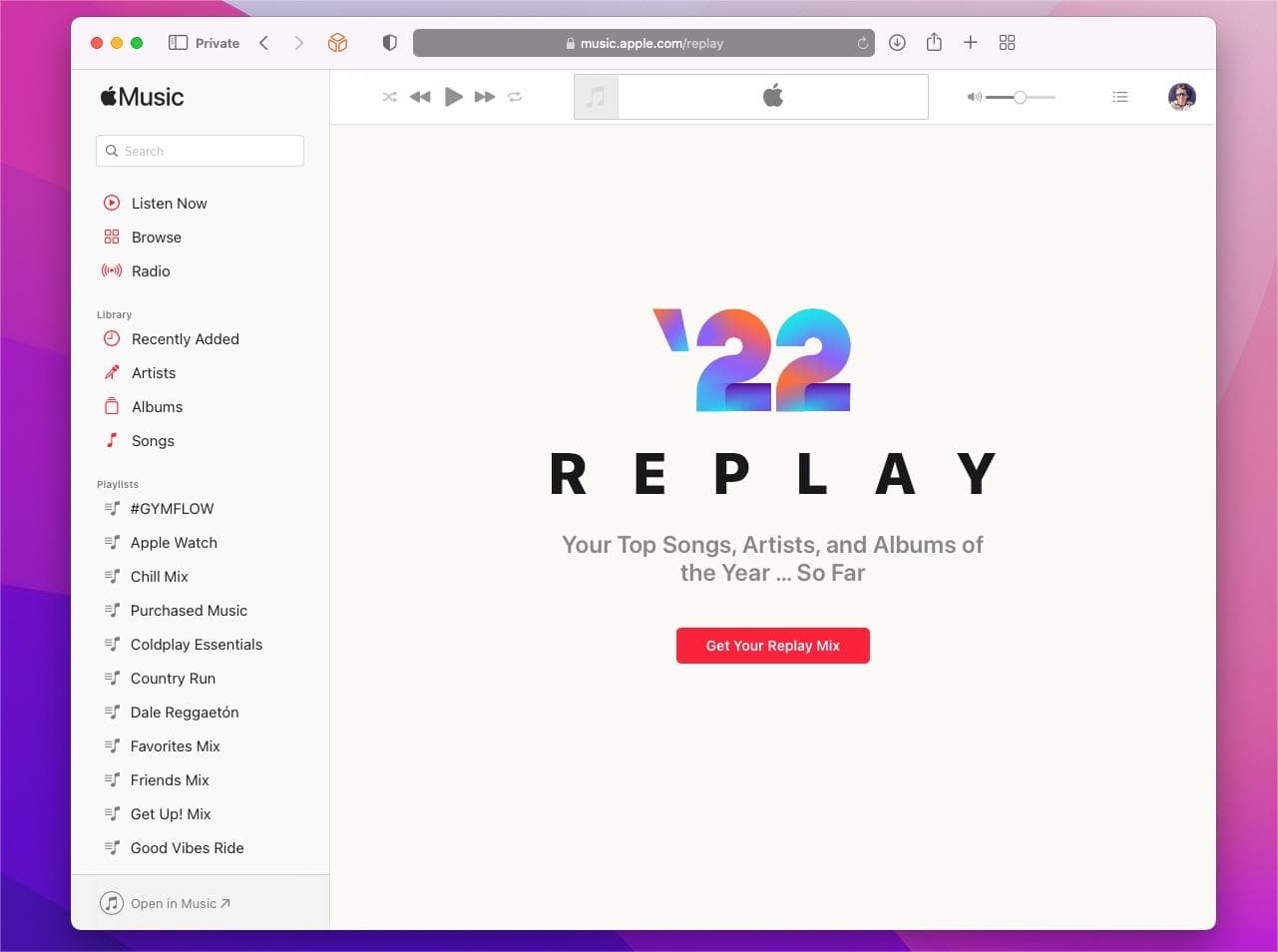Reload the page
Image resolution: width=1278 pixels, height=952 pixels.
(862, 43)
